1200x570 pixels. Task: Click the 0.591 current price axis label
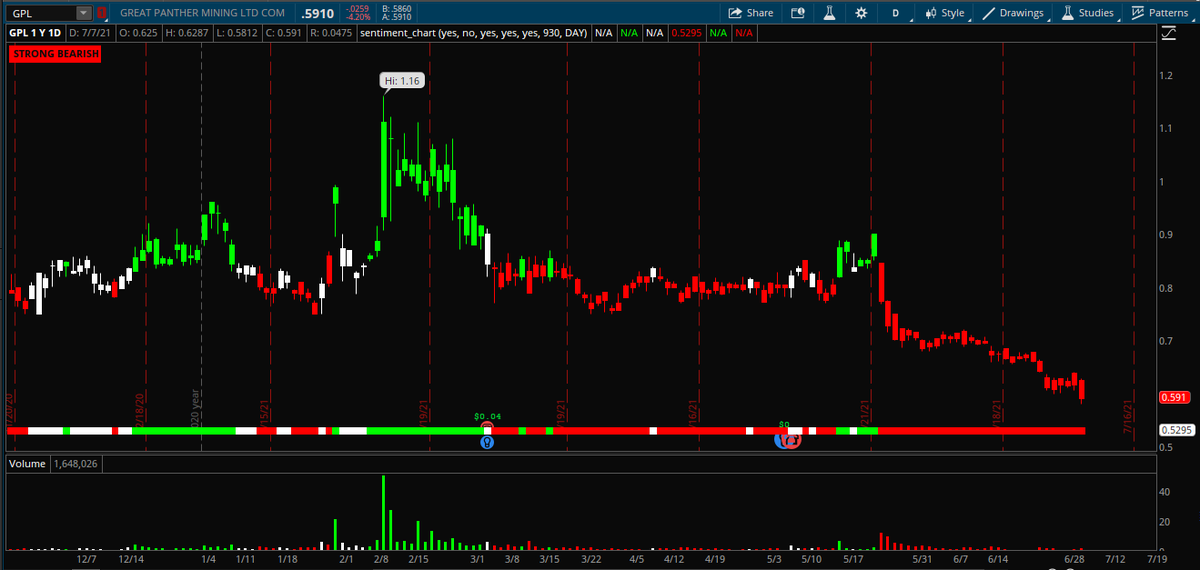(1173, 397)
